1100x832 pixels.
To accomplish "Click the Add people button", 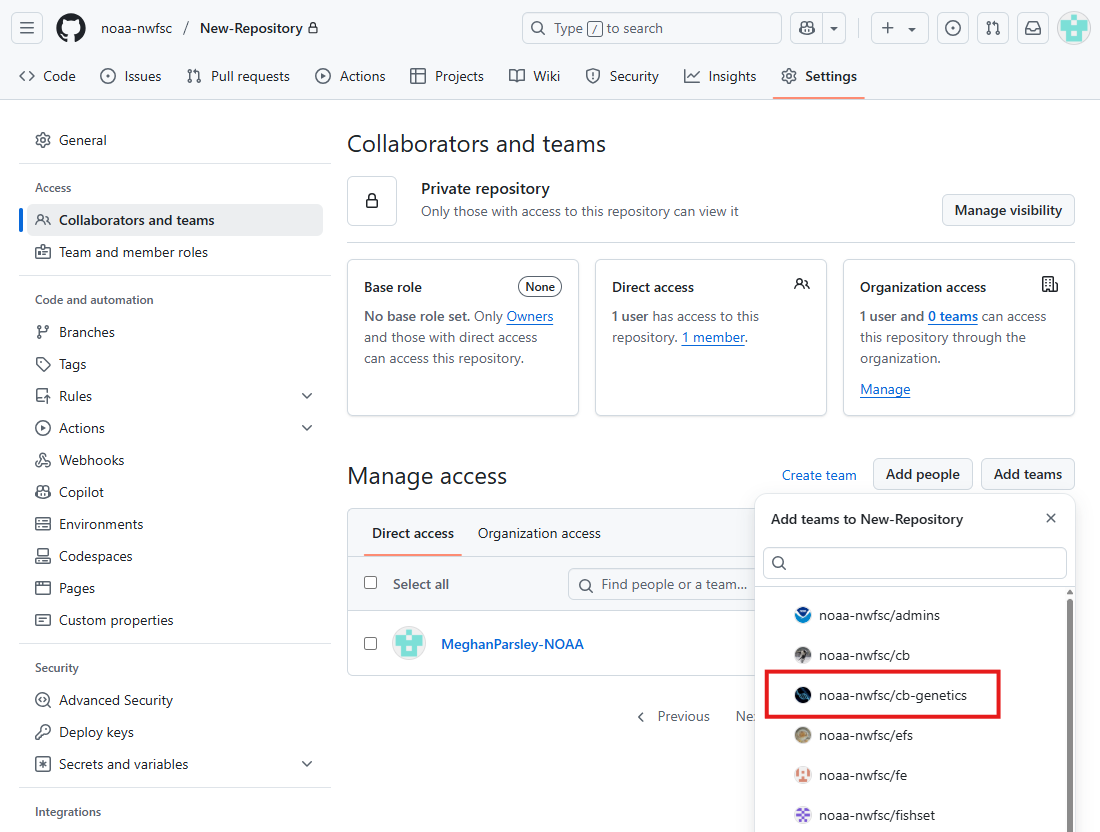I will [923, 474].
